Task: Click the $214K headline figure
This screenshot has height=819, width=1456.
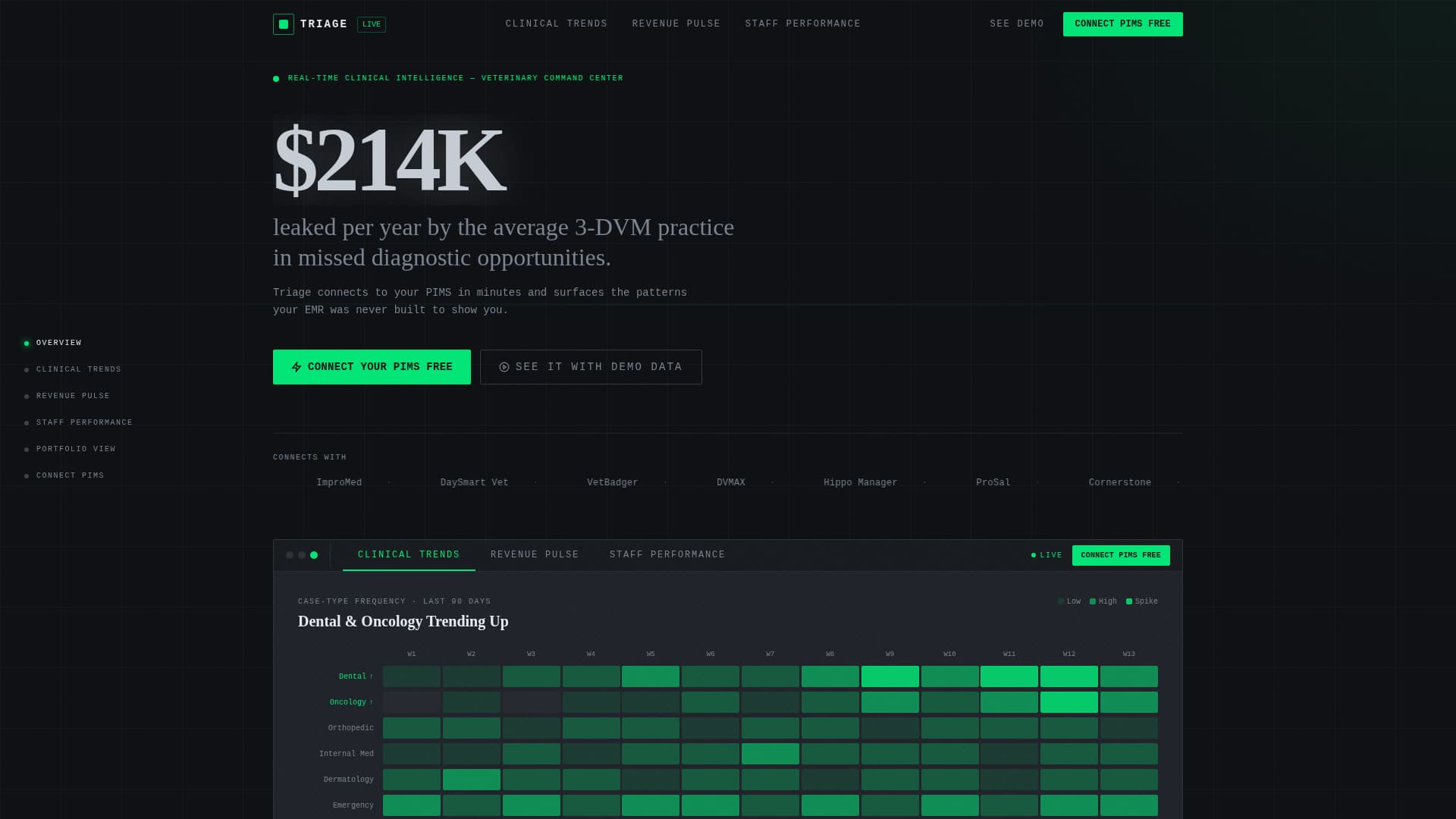Action: tap(389, 160)
